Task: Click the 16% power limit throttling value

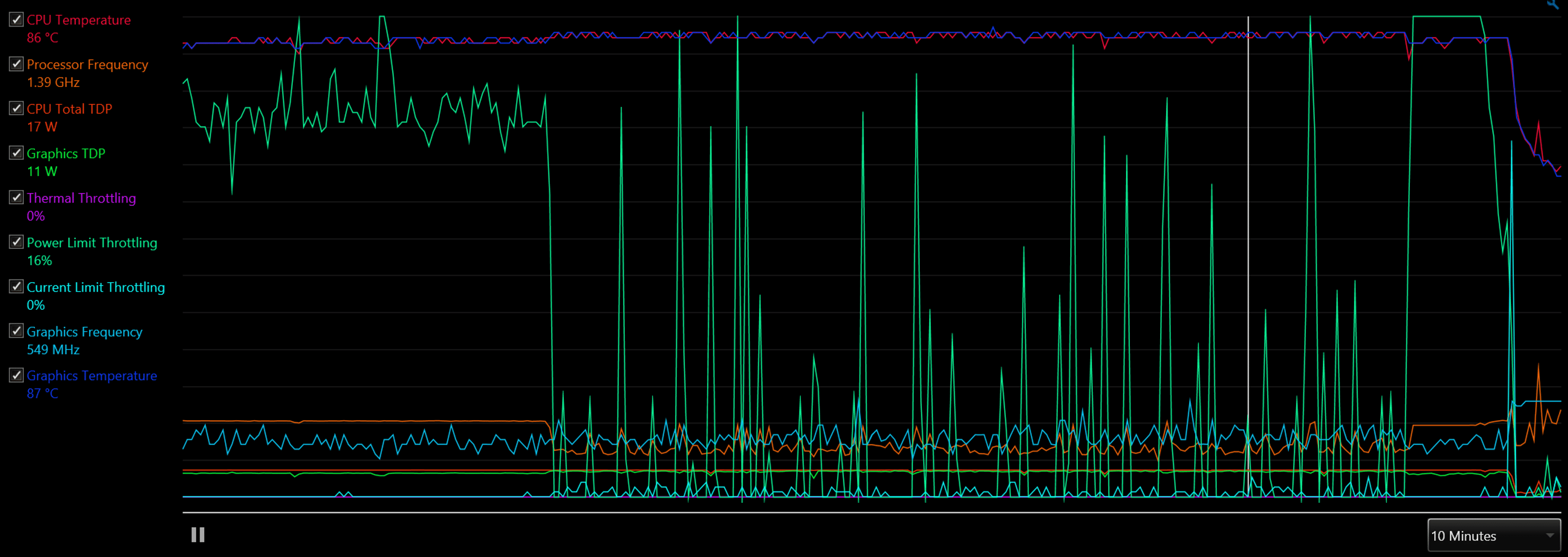Action: point(40,260)
